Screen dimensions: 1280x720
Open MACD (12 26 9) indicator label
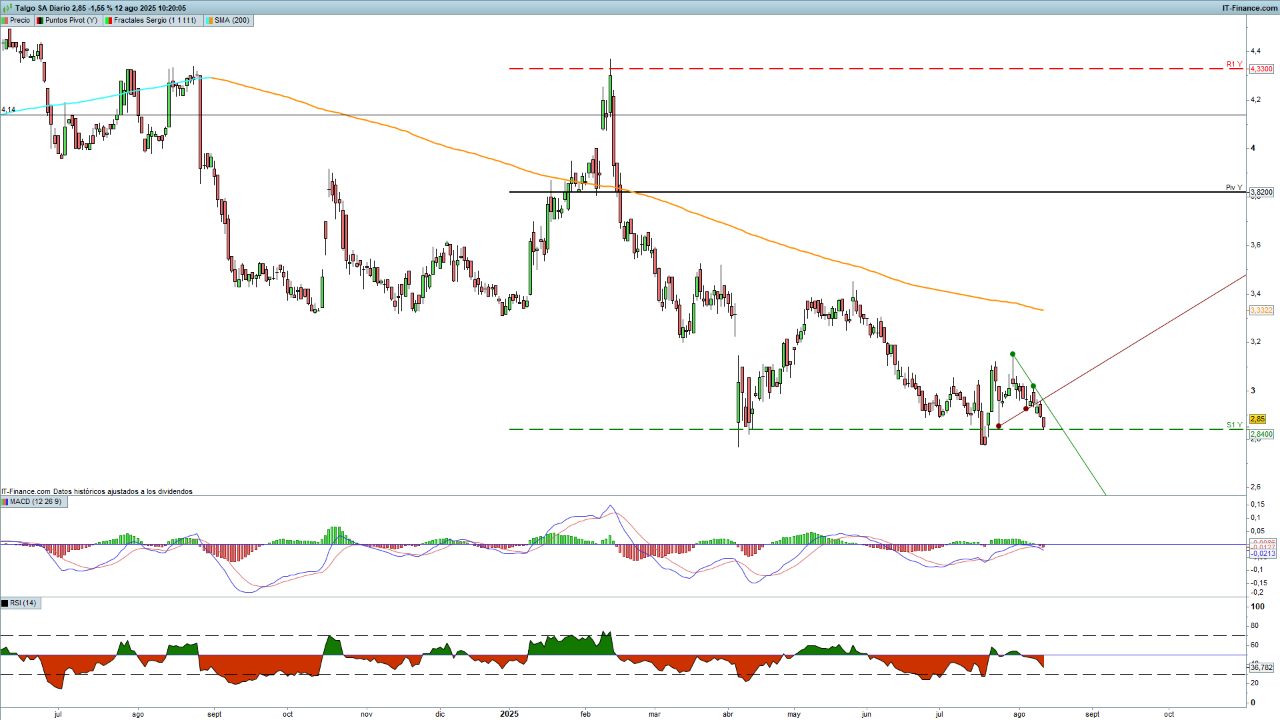(x=36, y=501)
